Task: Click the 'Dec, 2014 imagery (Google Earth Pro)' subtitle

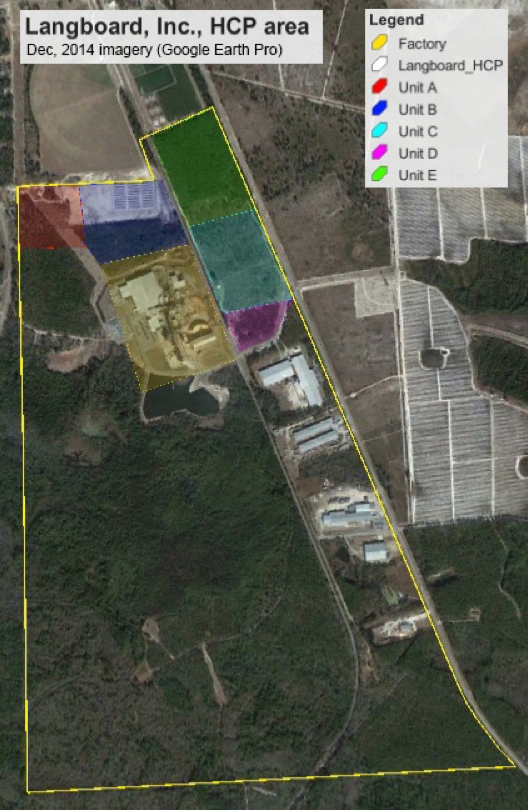Action: click(x=154, y=50)
